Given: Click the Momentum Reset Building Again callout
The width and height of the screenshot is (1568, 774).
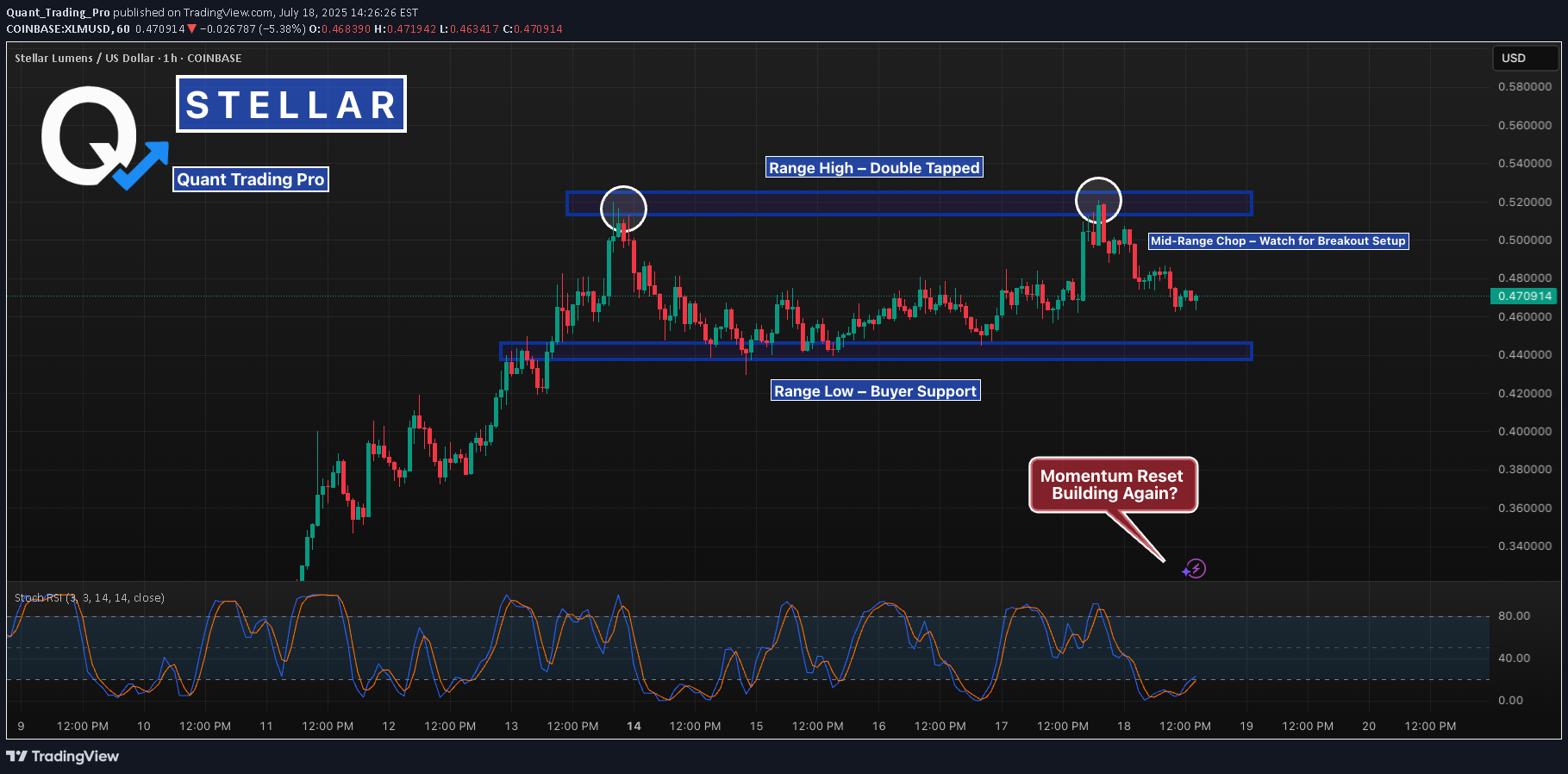Looking at the screenshot, I should pos(1112,484).
